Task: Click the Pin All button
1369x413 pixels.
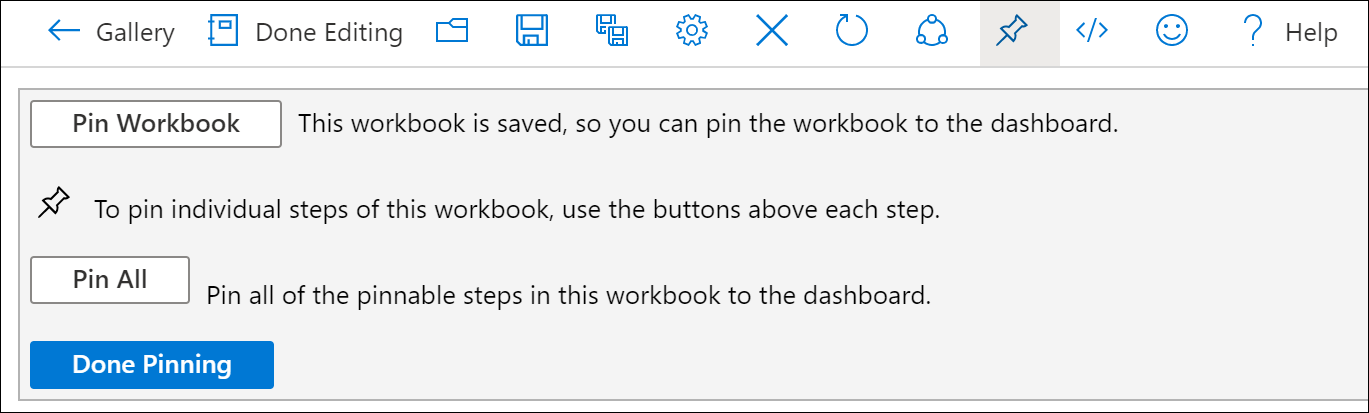Action: coord(110,280)
